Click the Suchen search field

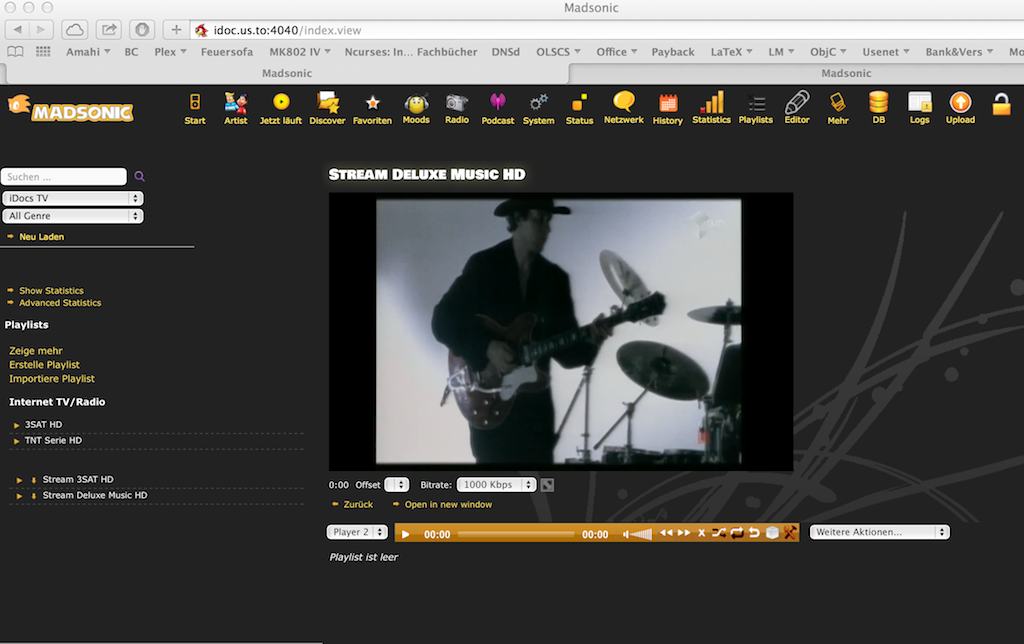[x=64, y=177]
